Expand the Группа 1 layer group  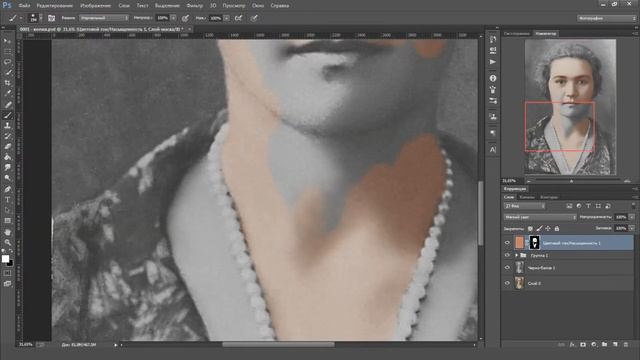click(516, 255)
